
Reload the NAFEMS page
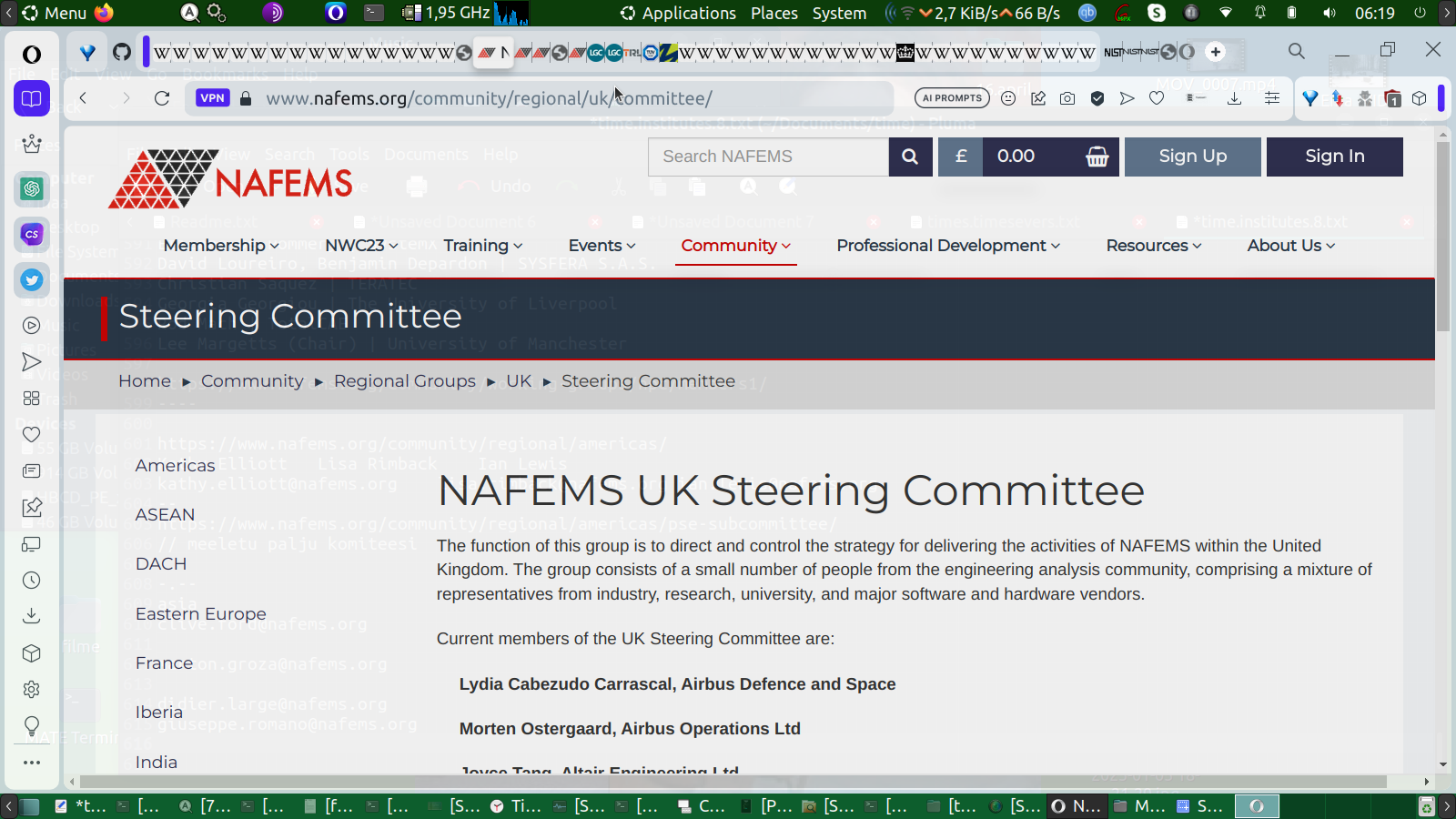pyautogui.click(x=162, y=98)
